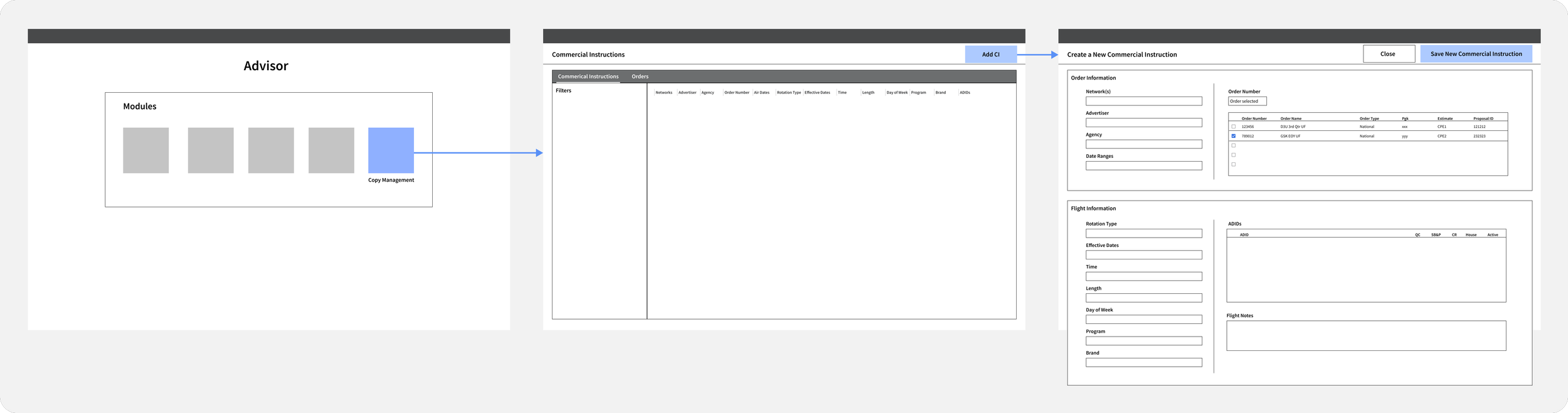Switch to the Commerical Instructions tab
The width and height of the screenshot is (1568, 413).
(588, 76)
